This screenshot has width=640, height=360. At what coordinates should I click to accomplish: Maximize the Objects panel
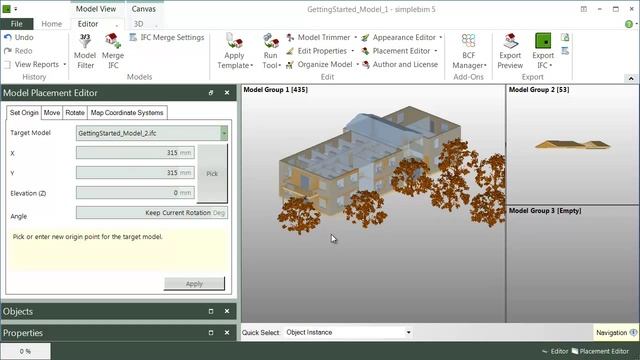click(211, 311)
